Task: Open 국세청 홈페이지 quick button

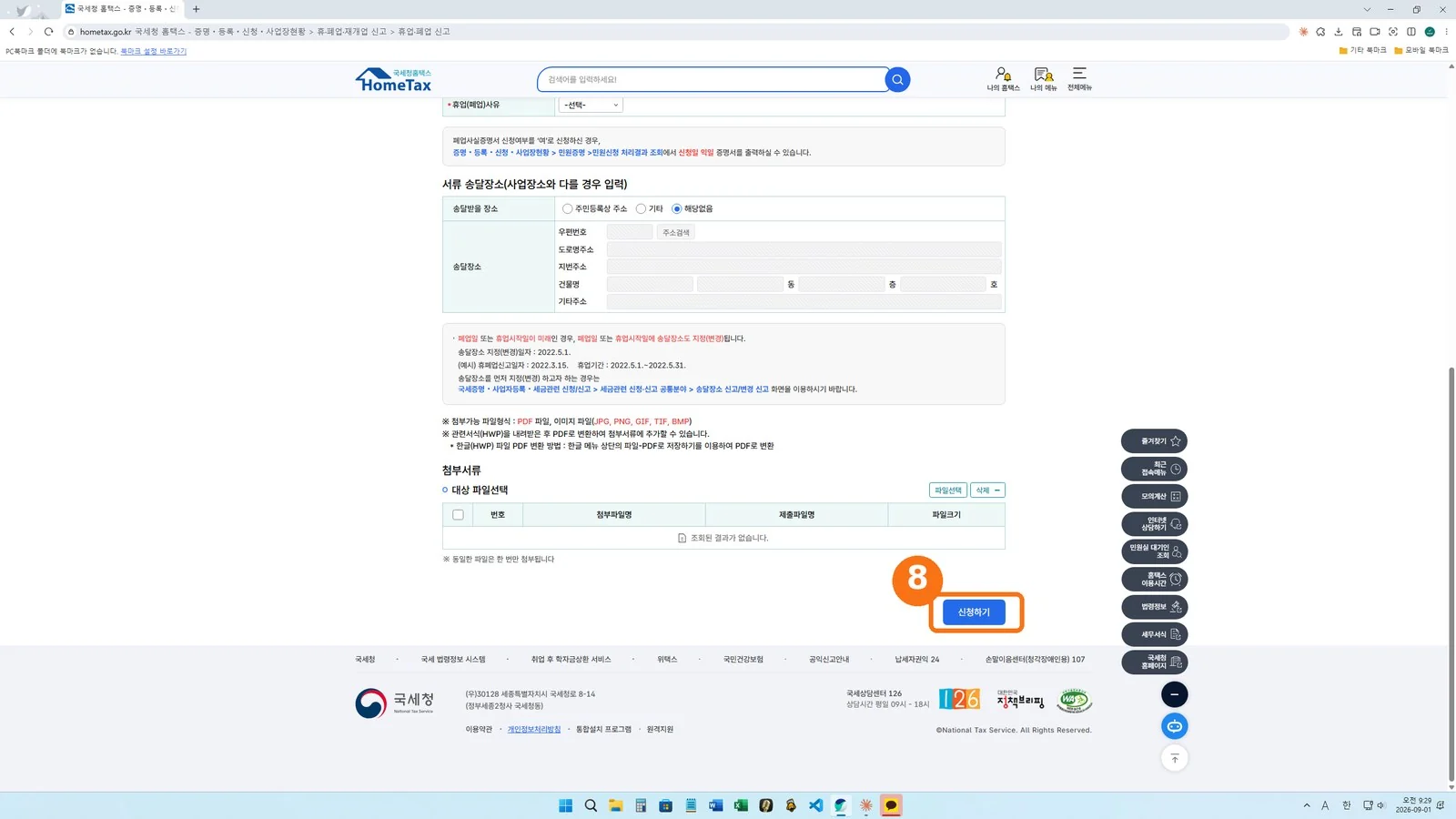Action: click(1154, 662)
